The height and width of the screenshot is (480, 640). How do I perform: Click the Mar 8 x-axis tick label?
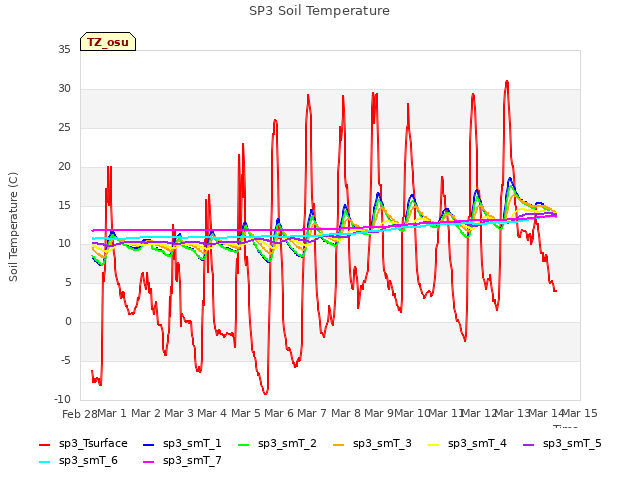point(346,413)
